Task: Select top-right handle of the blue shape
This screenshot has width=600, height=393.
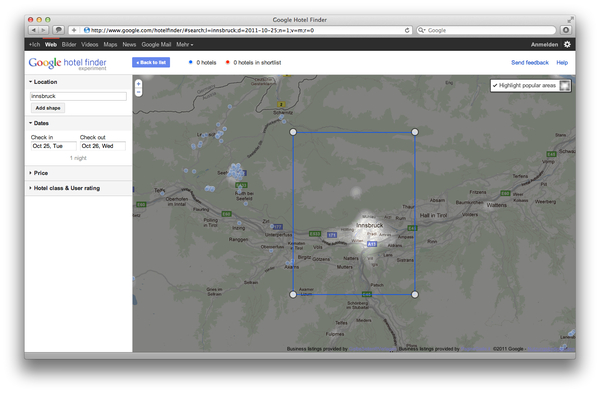Action: tap(415, 132)
